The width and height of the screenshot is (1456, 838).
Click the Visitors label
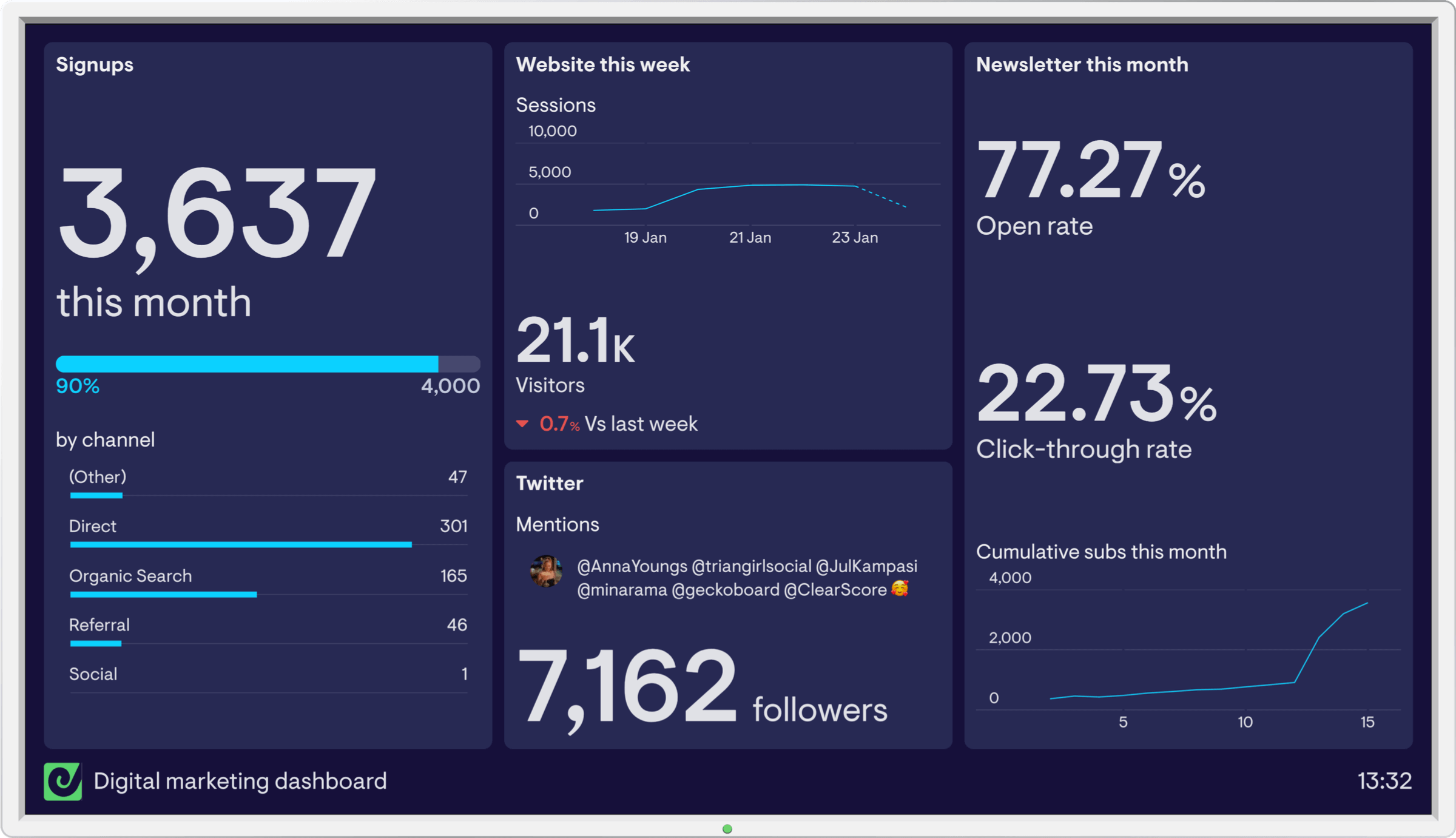pos(550,385)
